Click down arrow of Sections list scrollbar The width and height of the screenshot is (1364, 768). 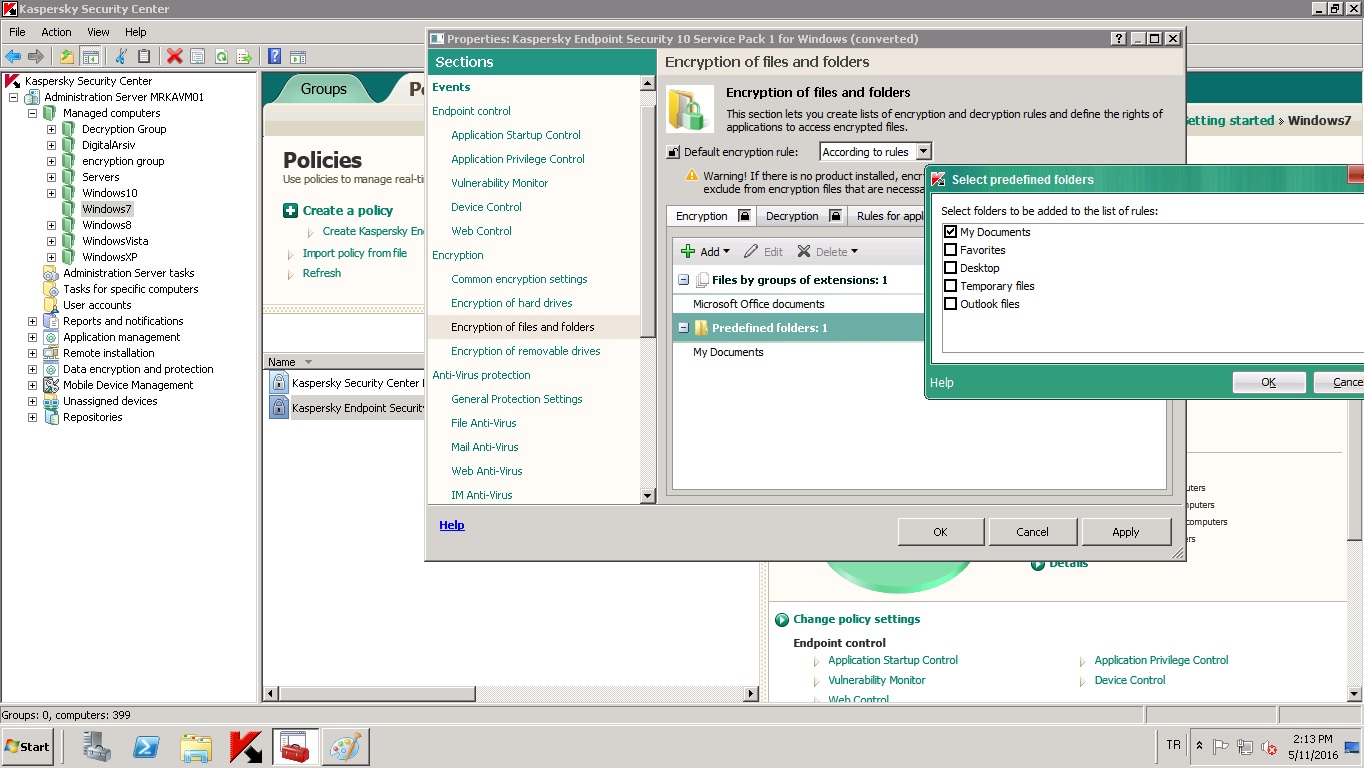[x=647, y=495]
